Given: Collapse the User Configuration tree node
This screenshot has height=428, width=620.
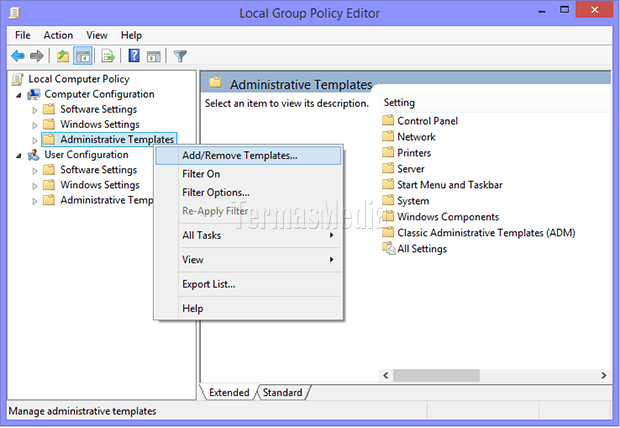Looking at the screenshot, I should [x=20, y=155].
